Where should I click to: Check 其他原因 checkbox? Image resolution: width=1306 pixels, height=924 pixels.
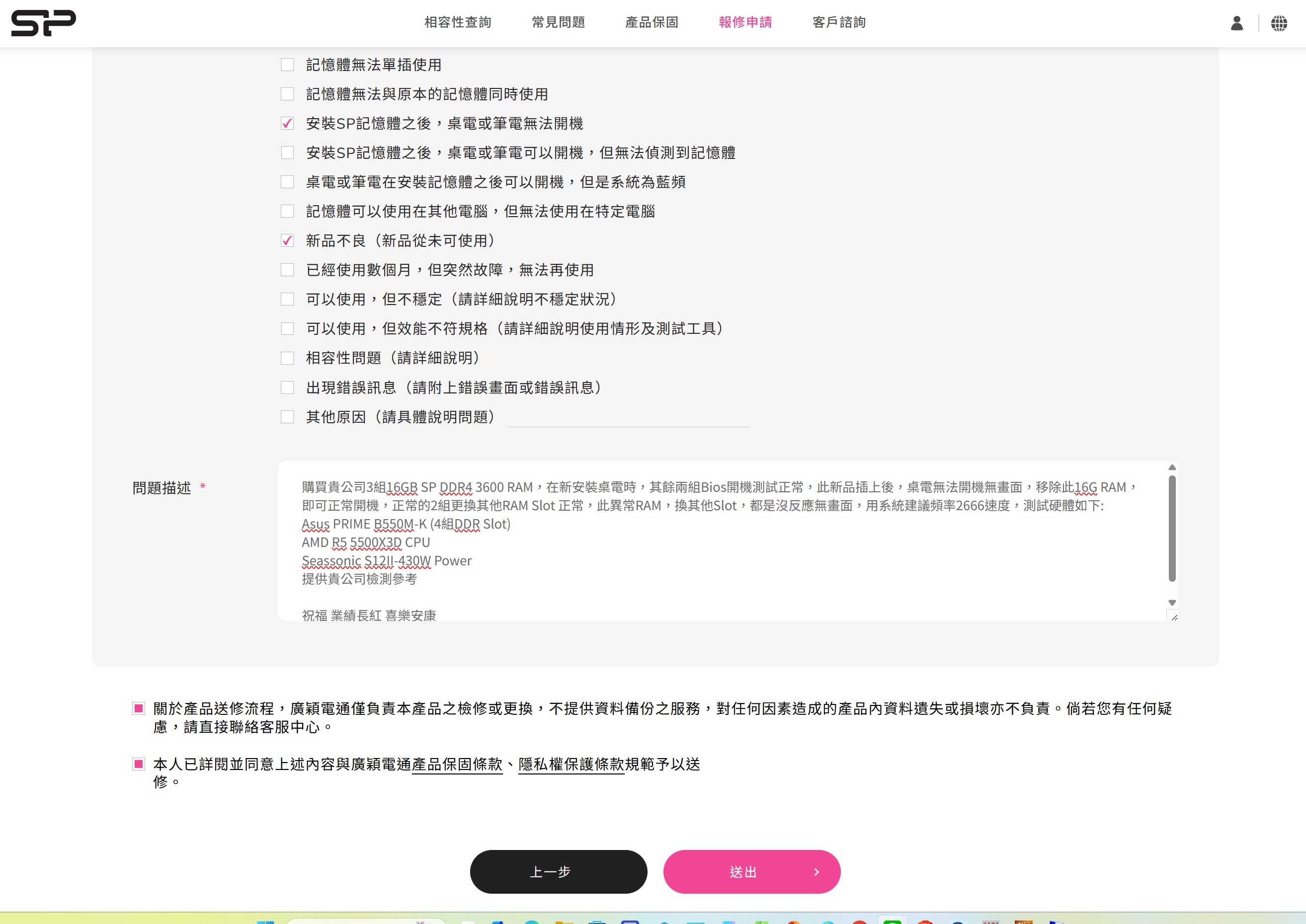tap(287, 417)
